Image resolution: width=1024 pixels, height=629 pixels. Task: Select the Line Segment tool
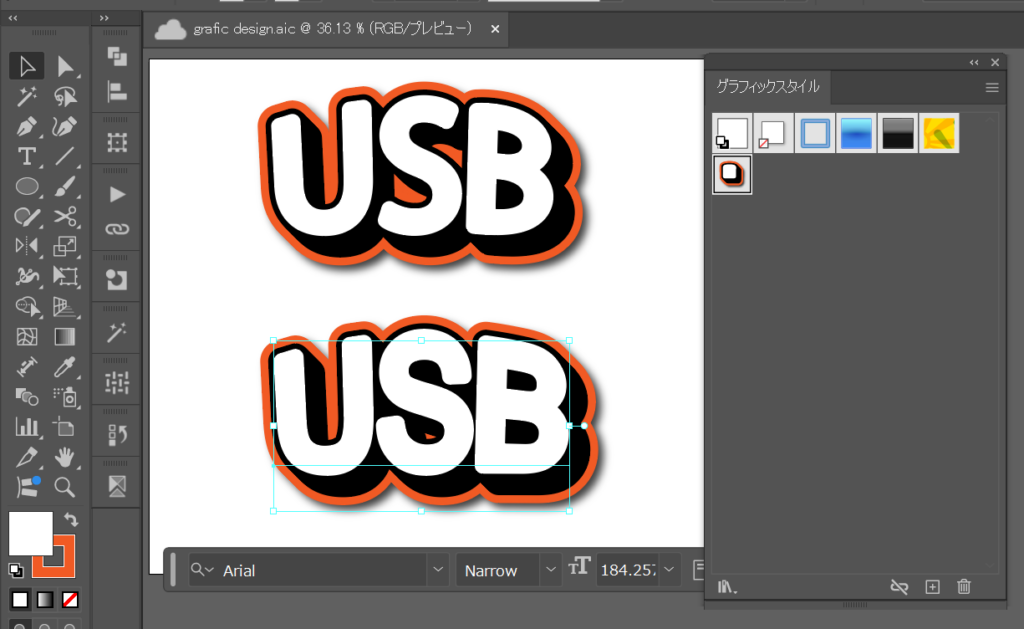[x=65, y=157]
